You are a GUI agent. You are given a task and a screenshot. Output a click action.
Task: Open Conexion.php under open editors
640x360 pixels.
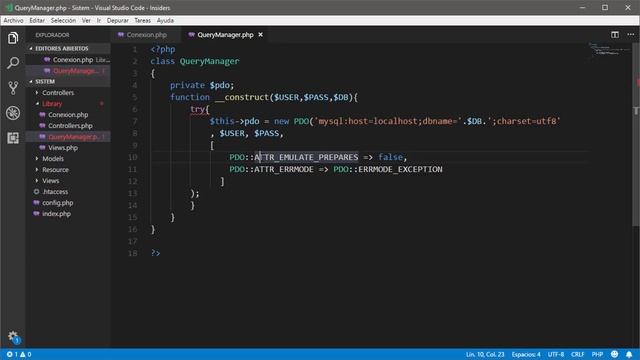pyautogui.click(x=68, y=60)
